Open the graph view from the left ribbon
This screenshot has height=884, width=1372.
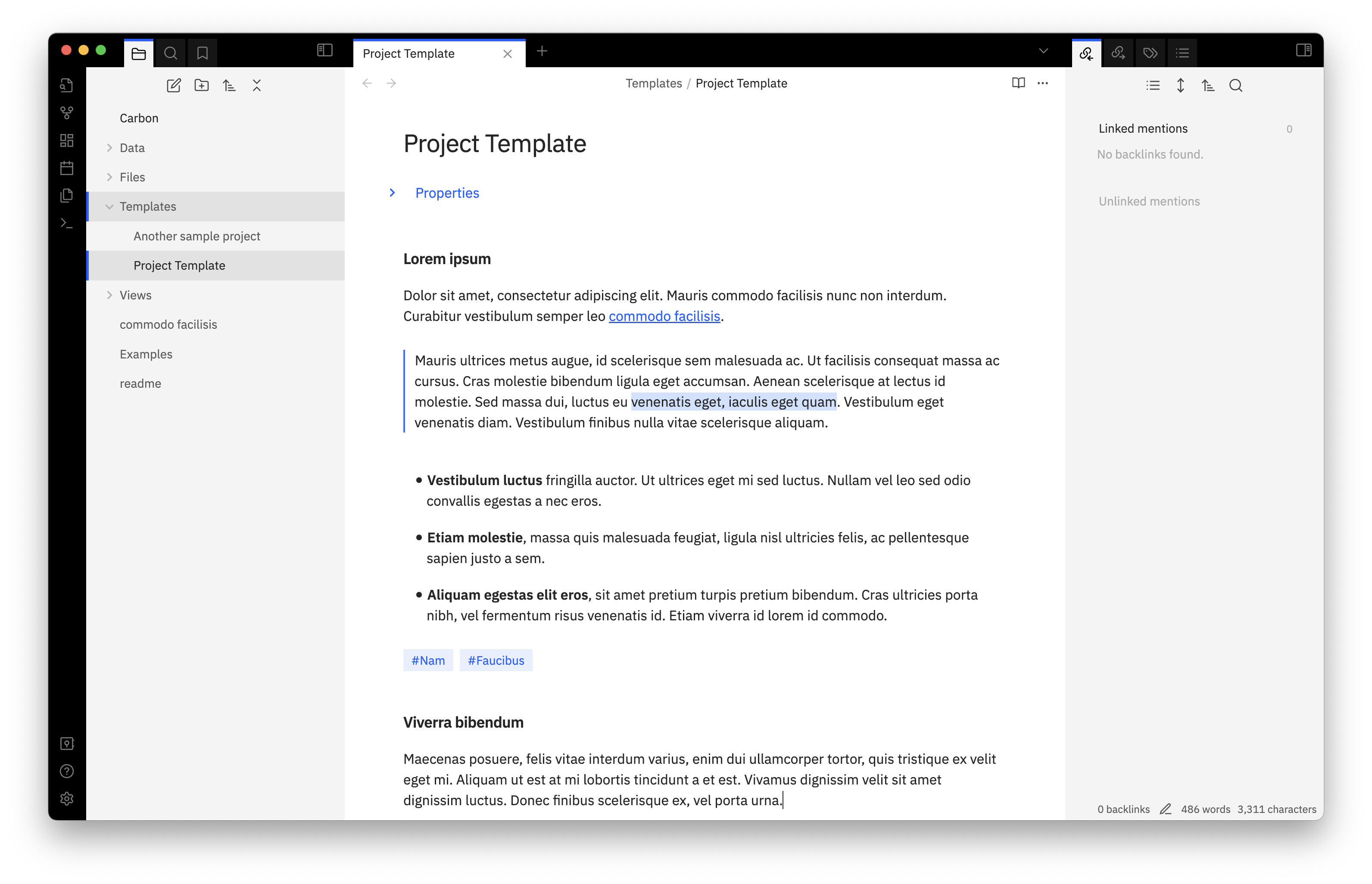(x=67, y=112)
